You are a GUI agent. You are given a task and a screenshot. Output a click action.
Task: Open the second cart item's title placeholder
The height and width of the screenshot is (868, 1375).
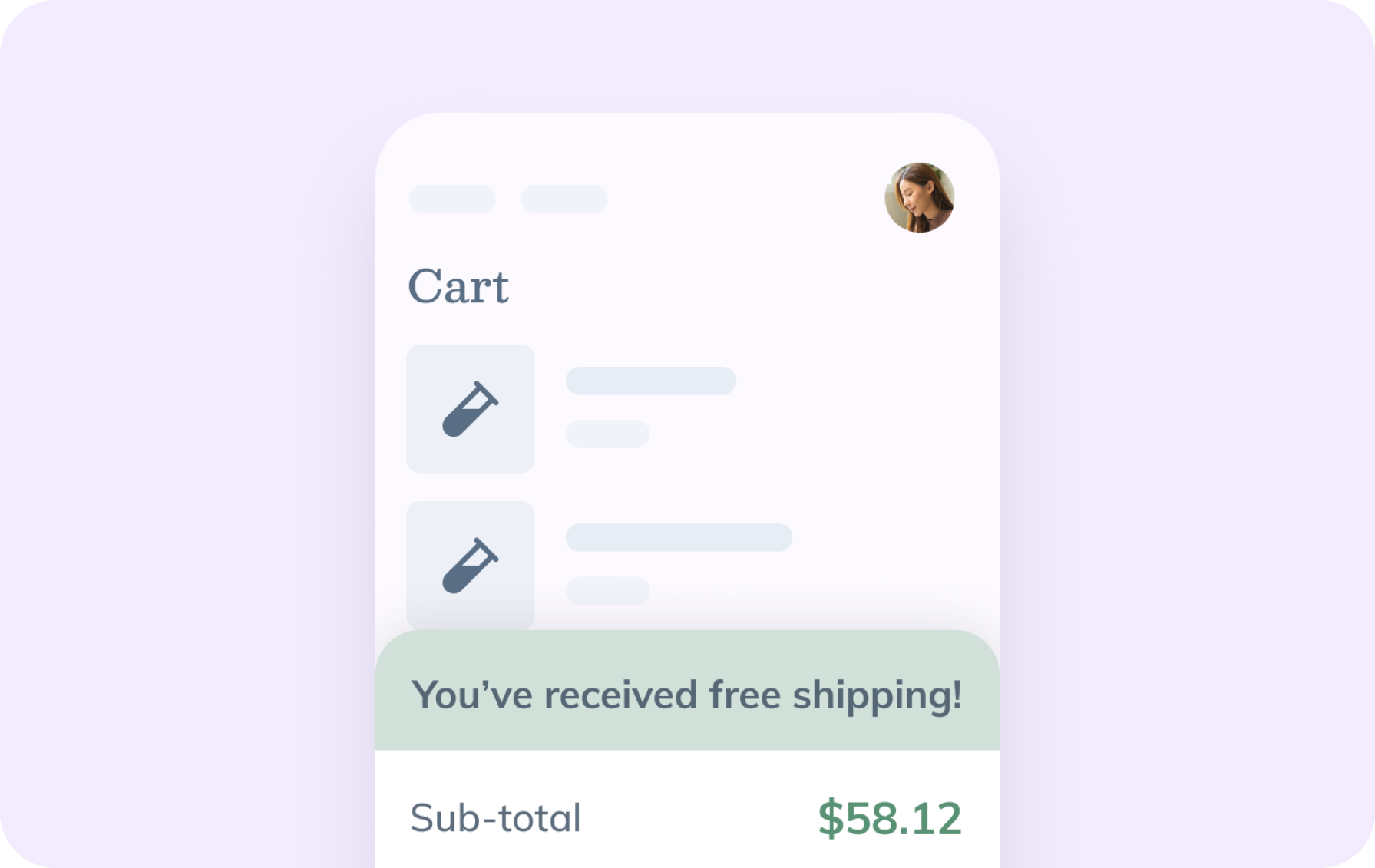tap(679, 537)
